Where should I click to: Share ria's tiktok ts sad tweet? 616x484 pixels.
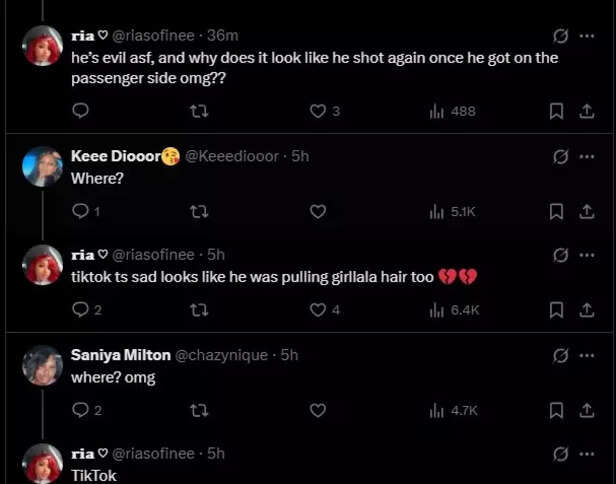pos(587,310)
